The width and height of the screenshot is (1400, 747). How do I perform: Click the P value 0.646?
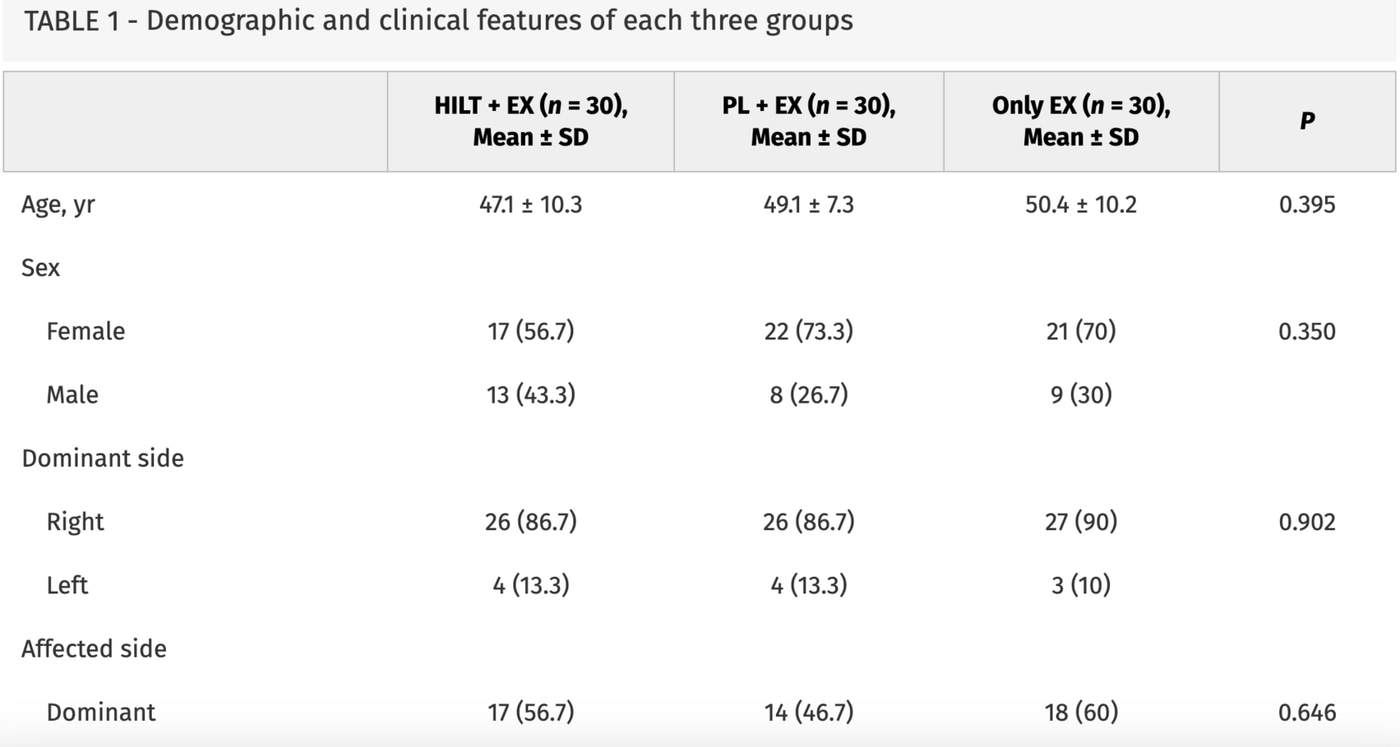[1307, 712]
